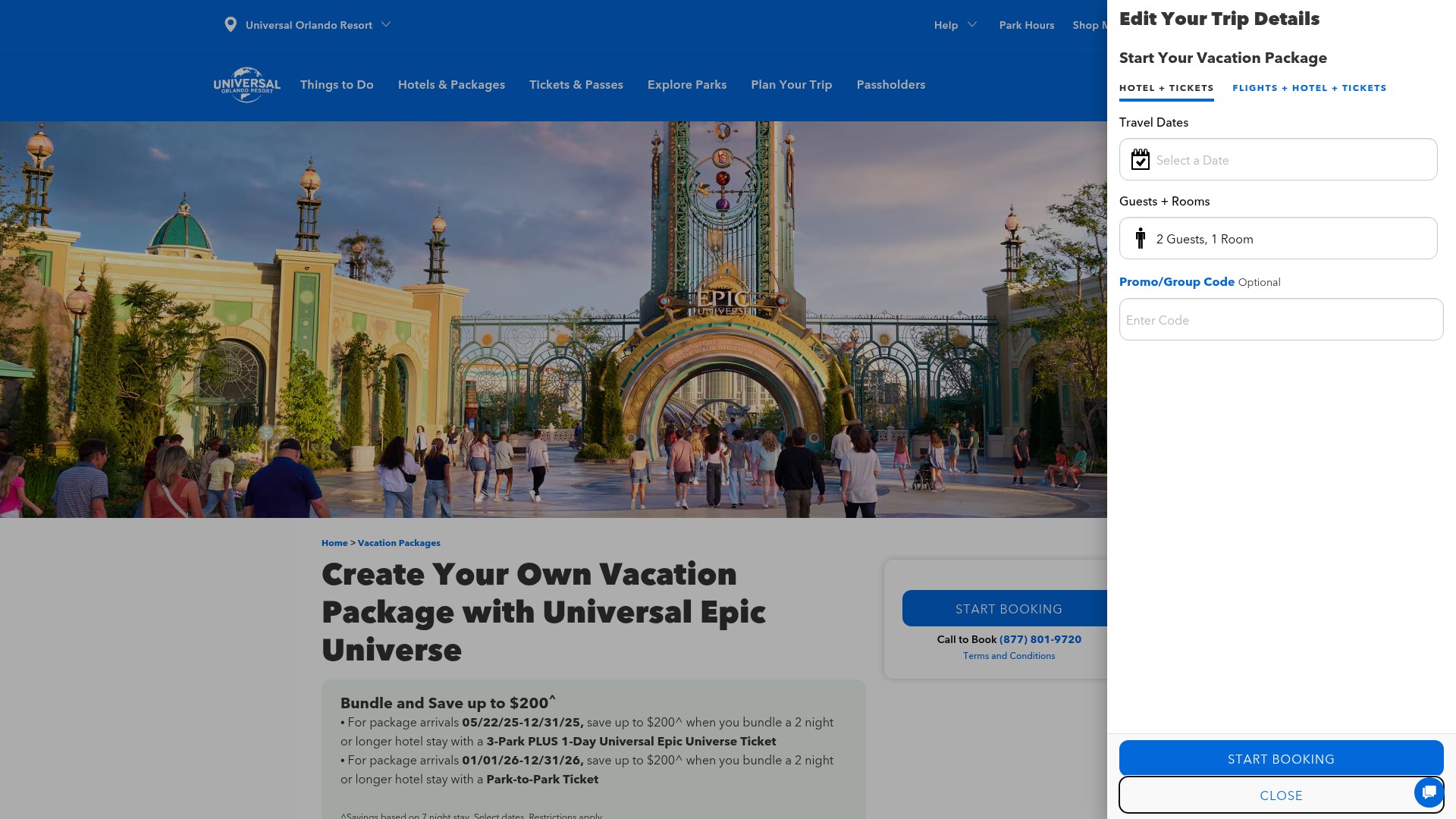The image size is (1456, 819).
Task: Click the Select a Date field
Action: pyautogui.click(x=1278, y=159)
